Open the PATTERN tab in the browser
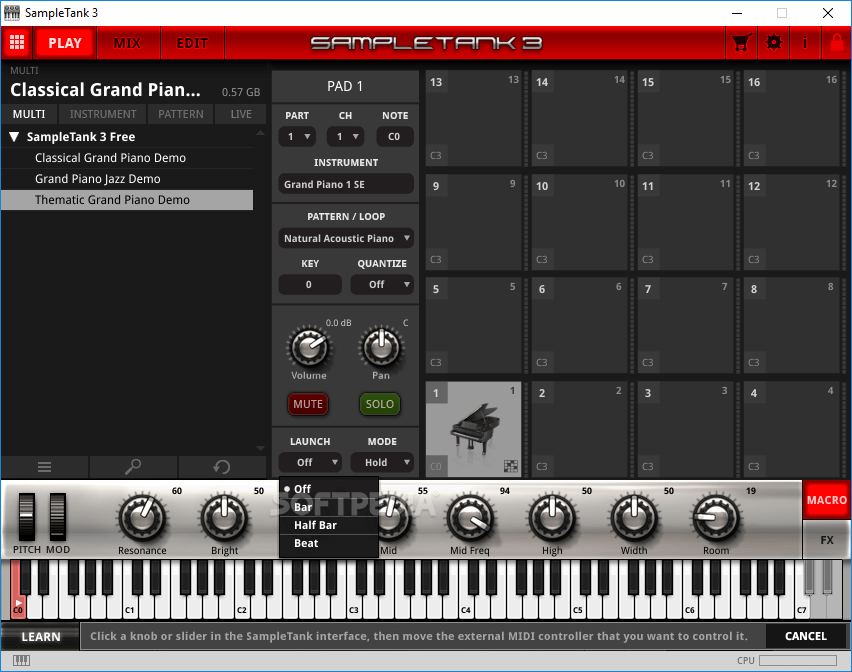Viewport: 852px width, 672px height. pyautogui.click(x=180, y=113)
